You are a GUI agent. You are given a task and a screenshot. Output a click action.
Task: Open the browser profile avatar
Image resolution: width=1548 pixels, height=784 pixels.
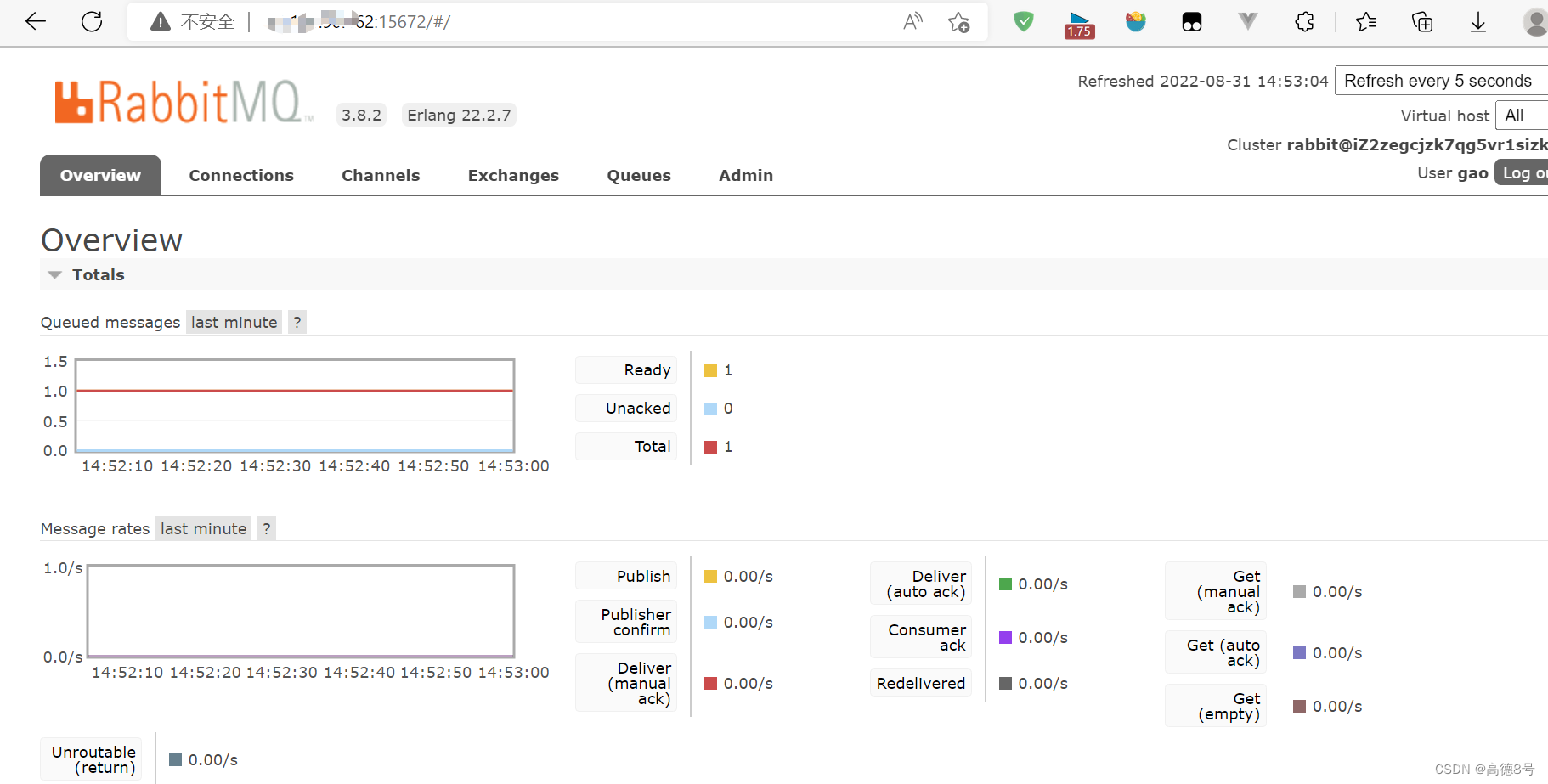coord(1534,22)
